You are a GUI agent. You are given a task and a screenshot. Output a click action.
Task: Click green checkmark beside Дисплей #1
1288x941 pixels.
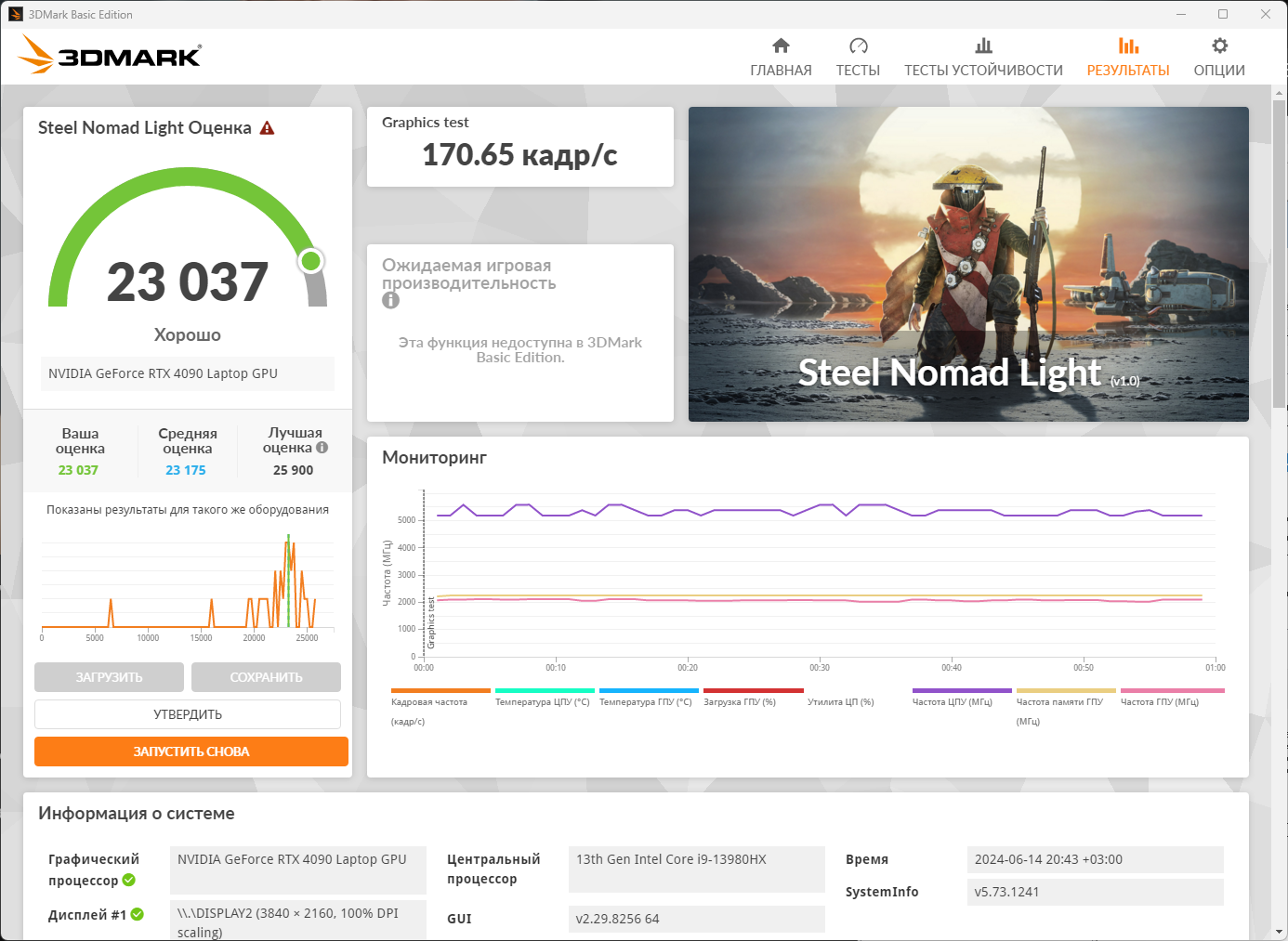point(138,914)
